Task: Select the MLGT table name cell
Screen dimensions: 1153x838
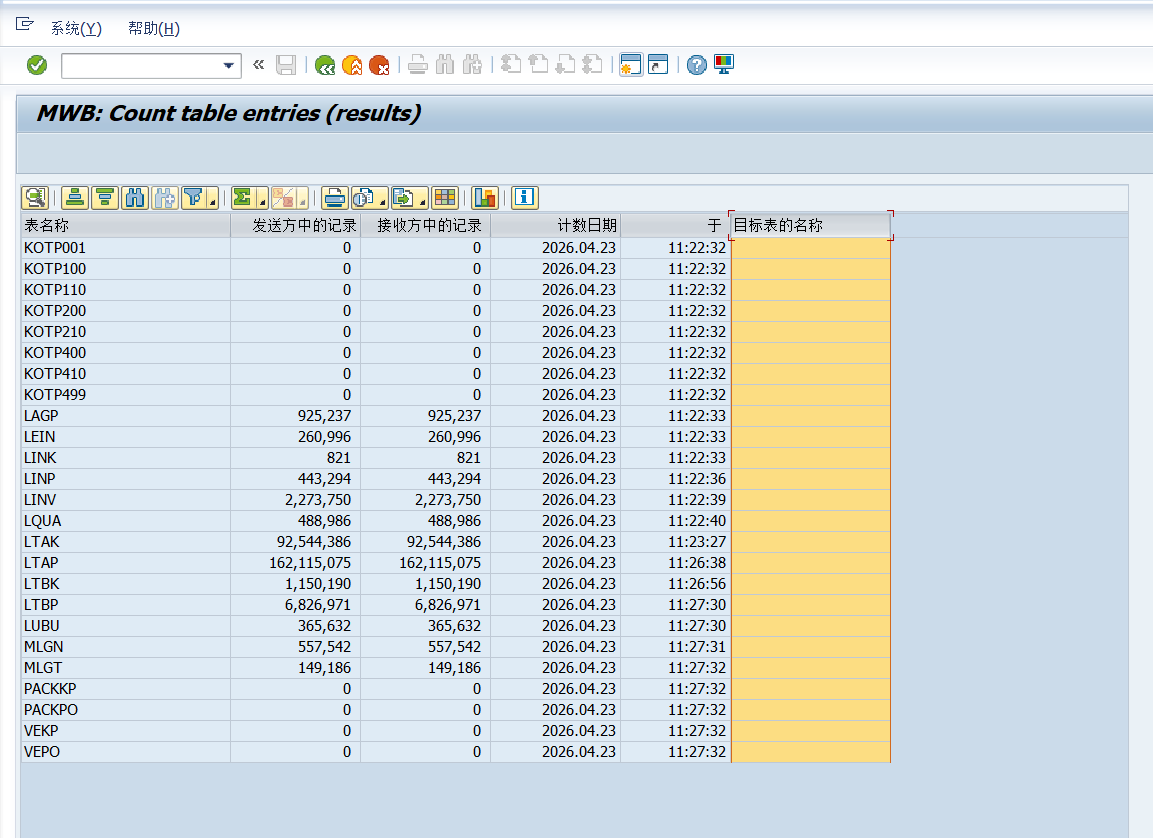Action: tap(126, 668)
